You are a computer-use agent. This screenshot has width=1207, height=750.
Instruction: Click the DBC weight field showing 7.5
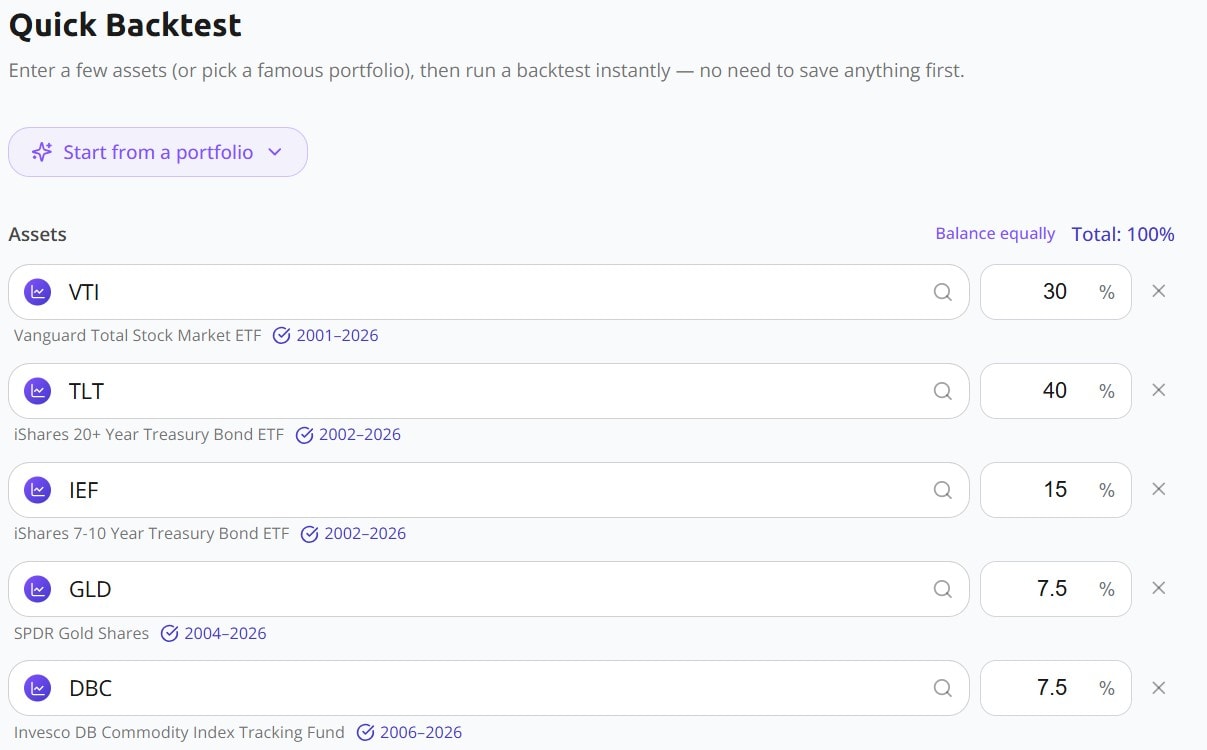point(1056,688)
